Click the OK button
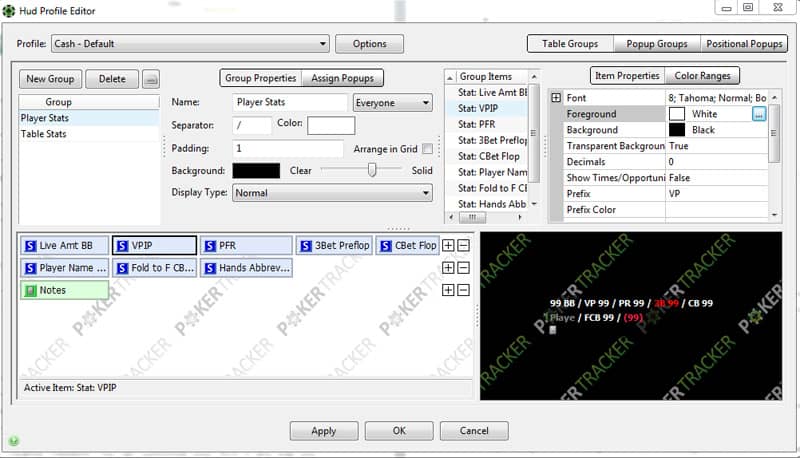The width and height of the screenshot is (800, 458). point(399,431)
